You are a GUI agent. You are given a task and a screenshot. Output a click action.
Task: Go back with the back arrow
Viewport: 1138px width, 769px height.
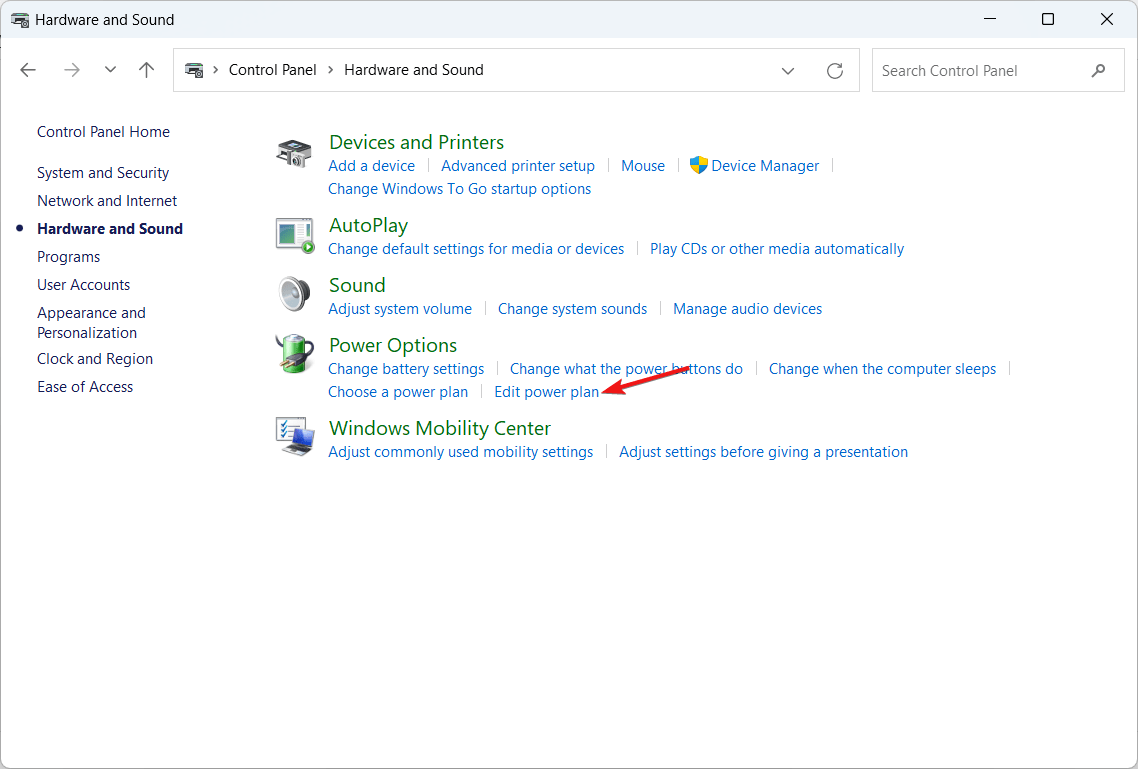pyautogui.click(x=28, y=70)
